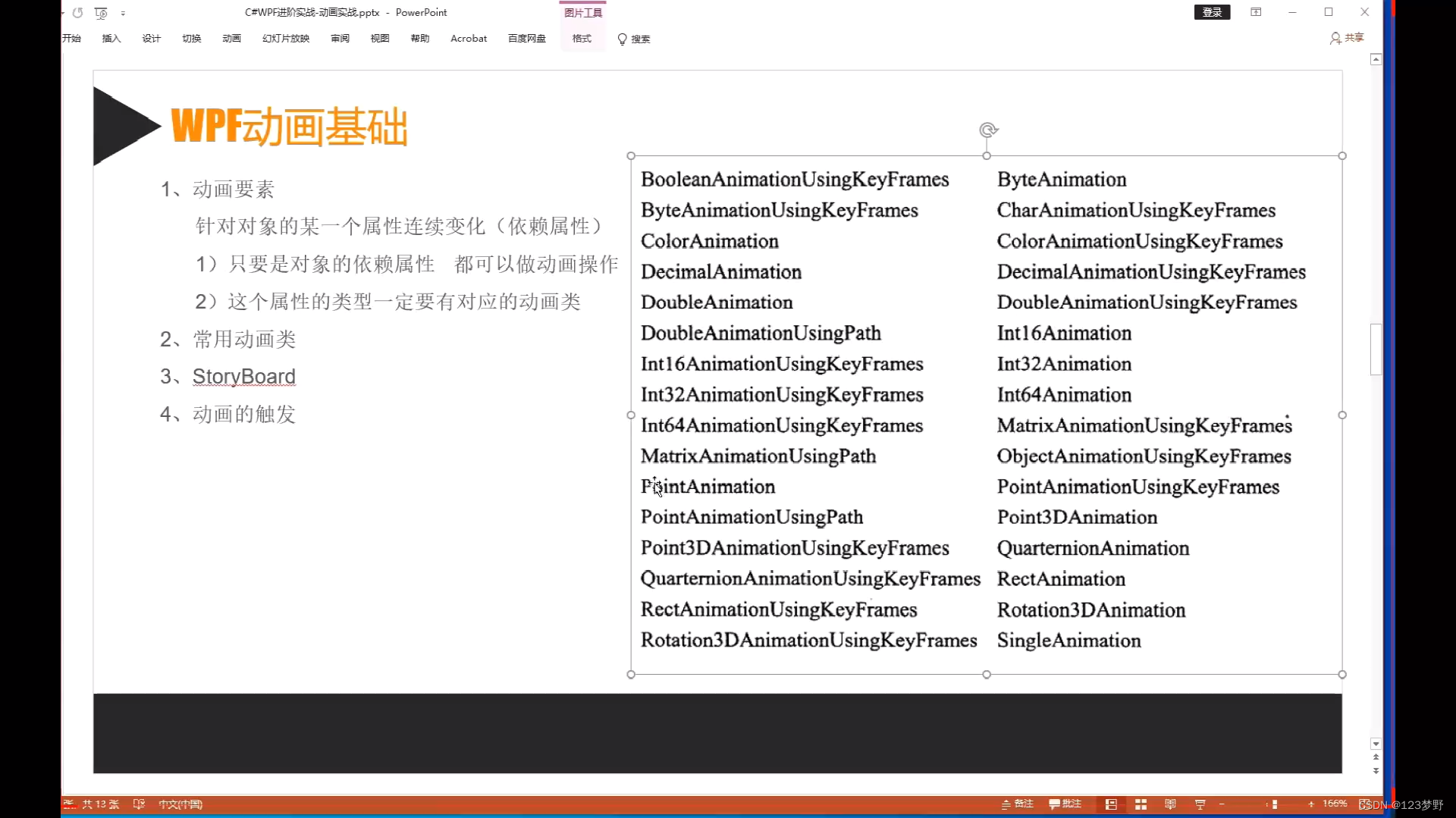Click the picture's top-right sizing handle
The width and height of the screenshot is (1456, 818).
(x=1342, y=156)
